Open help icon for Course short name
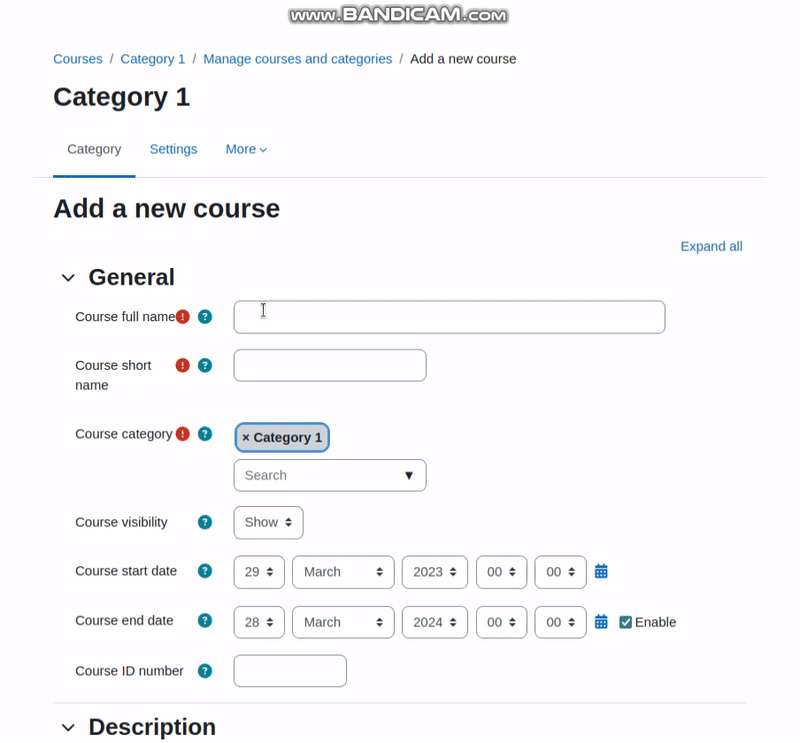 point(205,365)
